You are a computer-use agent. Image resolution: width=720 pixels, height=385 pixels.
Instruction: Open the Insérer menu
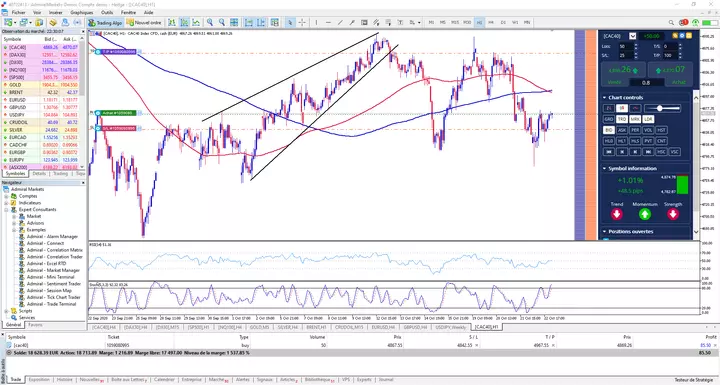coord(56,12)
